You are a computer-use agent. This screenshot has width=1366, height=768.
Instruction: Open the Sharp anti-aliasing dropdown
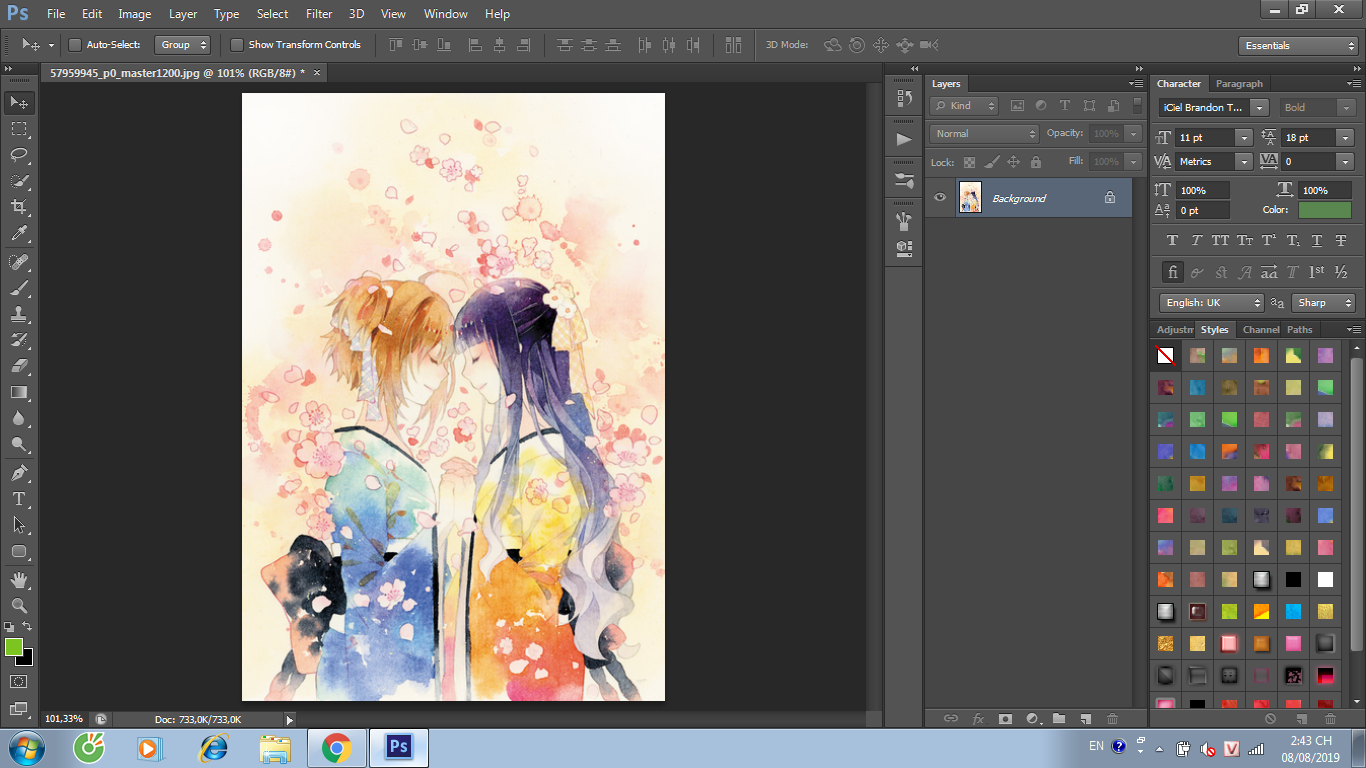pos(1322,302)
